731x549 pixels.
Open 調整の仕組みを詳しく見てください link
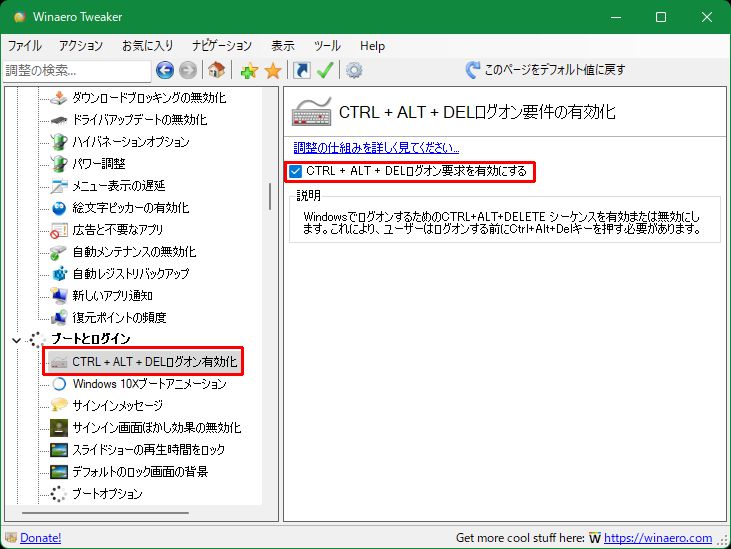376,148
